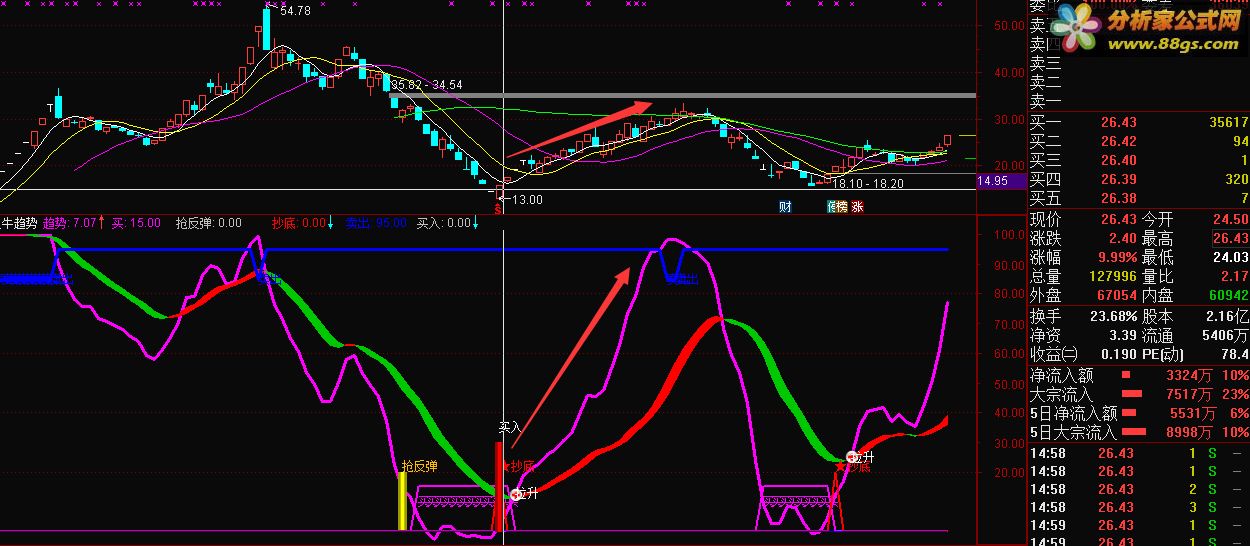This screenshot has width=1250, height=546.
Task: Click the tall red 买入 signal bar
Action: (x=498, y=486)
